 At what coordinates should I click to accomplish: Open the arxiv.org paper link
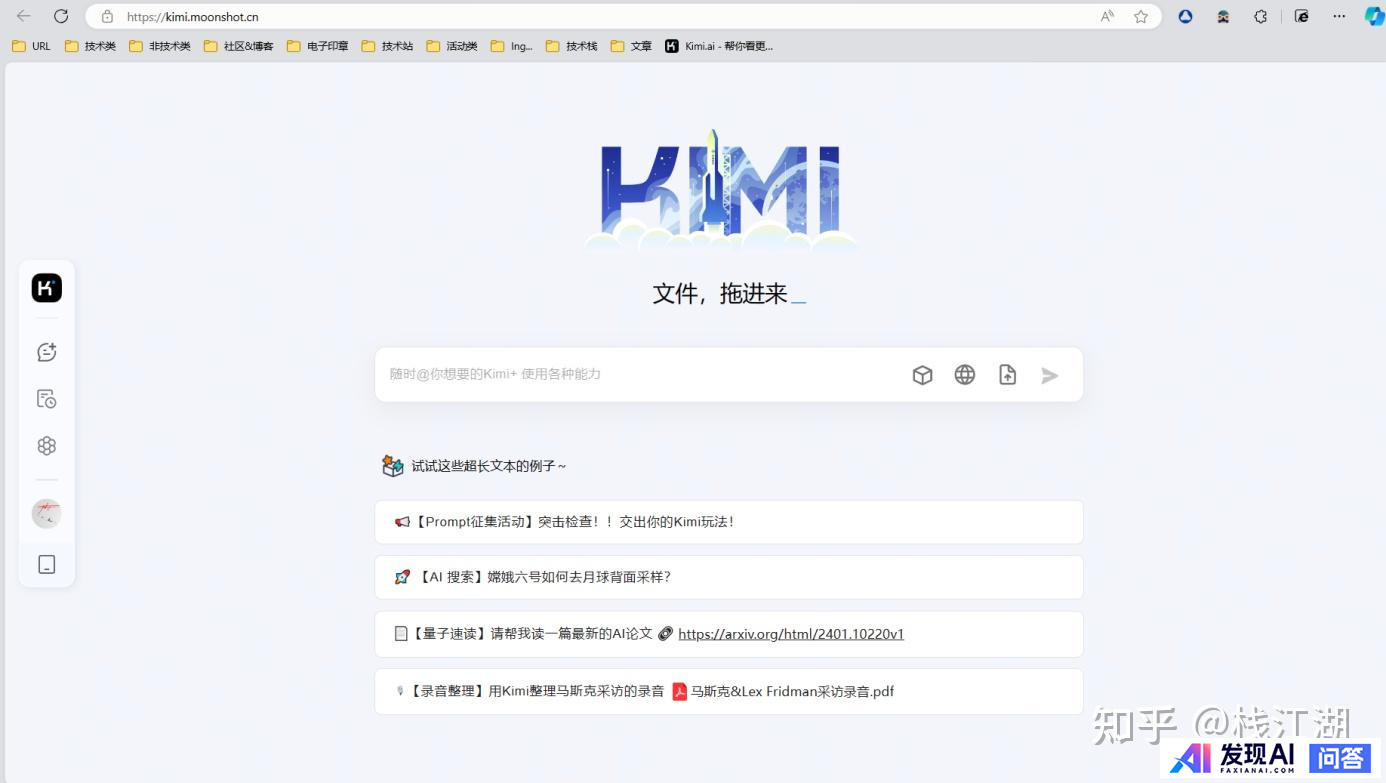coord(790,634)
